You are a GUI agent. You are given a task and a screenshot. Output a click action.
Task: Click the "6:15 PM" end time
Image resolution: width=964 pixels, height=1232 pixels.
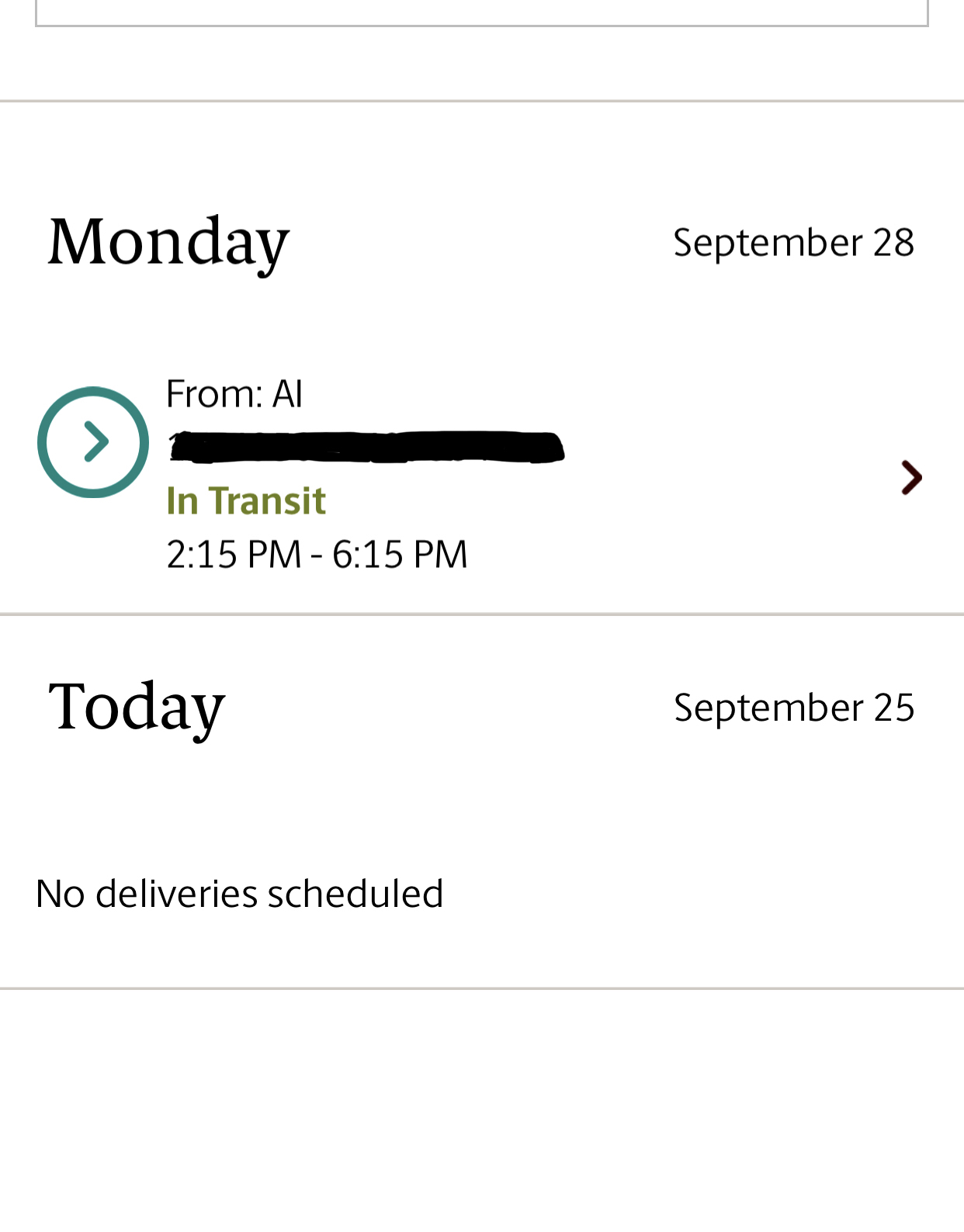click(x=400, y=555)
